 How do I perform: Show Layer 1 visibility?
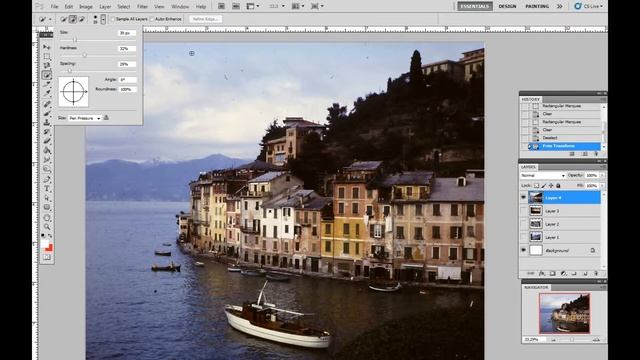pyautogui.click(x=524, y=237)
